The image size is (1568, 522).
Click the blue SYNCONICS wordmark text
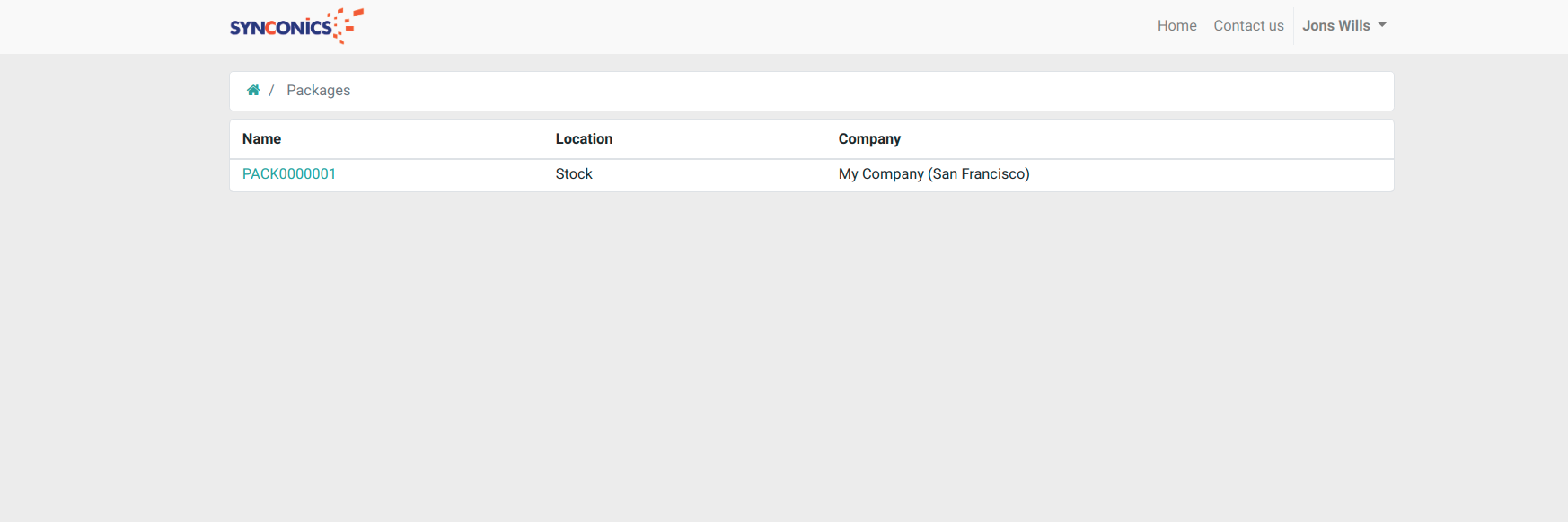point(279,28)
